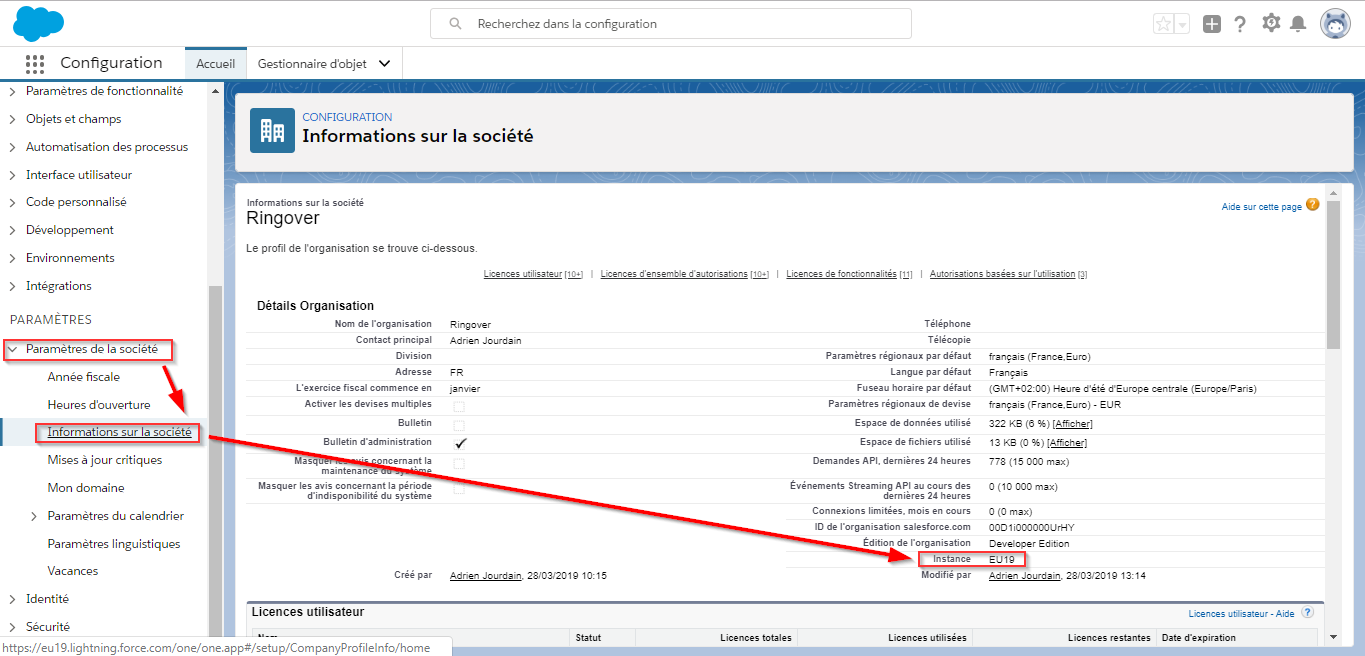This screenshot has width=1365, height=656.
Task: Open the help question mark icon
Action: coord(1240,24)
